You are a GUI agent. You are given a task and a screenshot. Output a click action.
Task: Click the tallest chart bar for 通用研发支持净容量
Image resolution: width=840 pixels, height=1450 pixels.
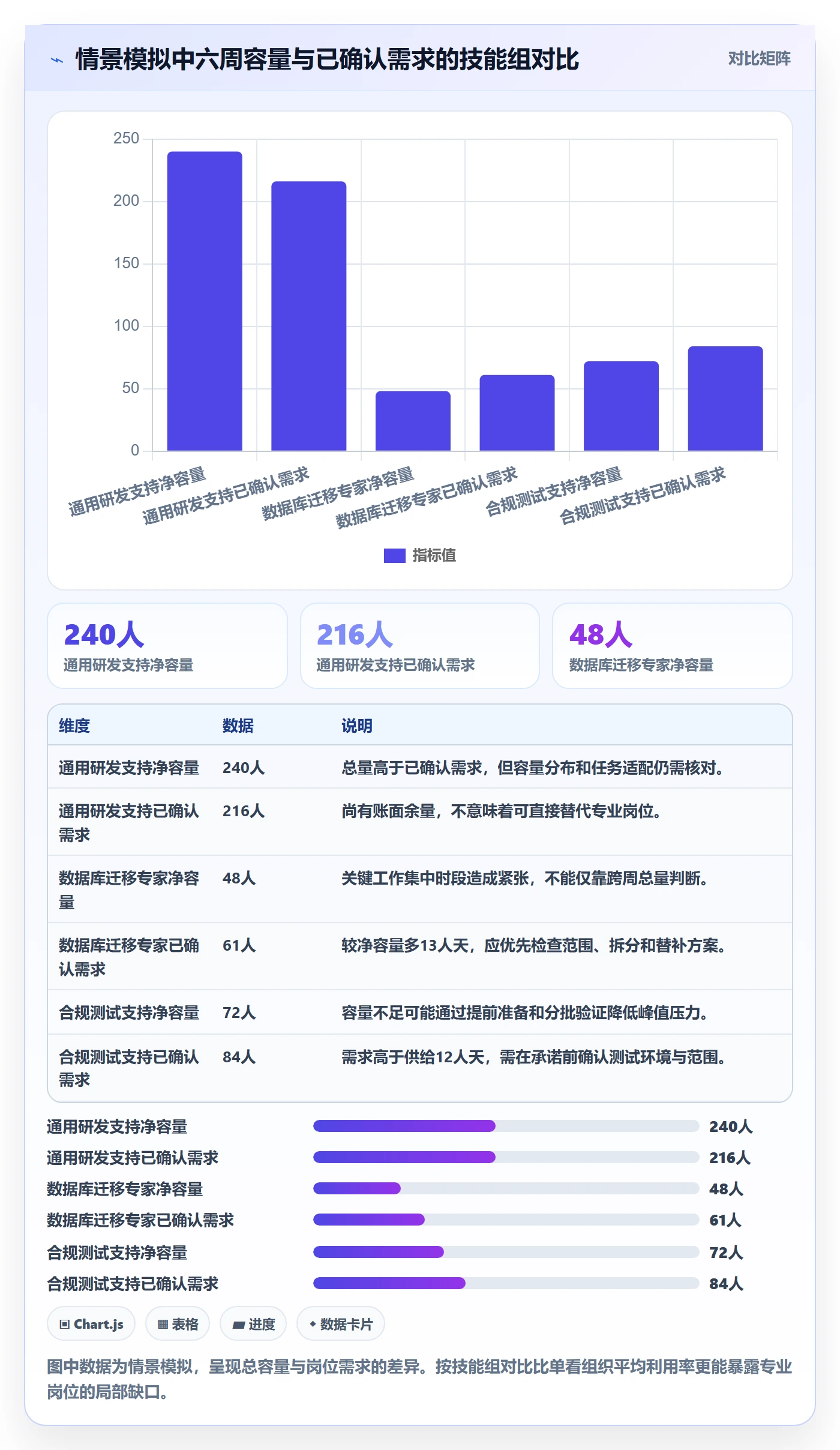(205, 301)
